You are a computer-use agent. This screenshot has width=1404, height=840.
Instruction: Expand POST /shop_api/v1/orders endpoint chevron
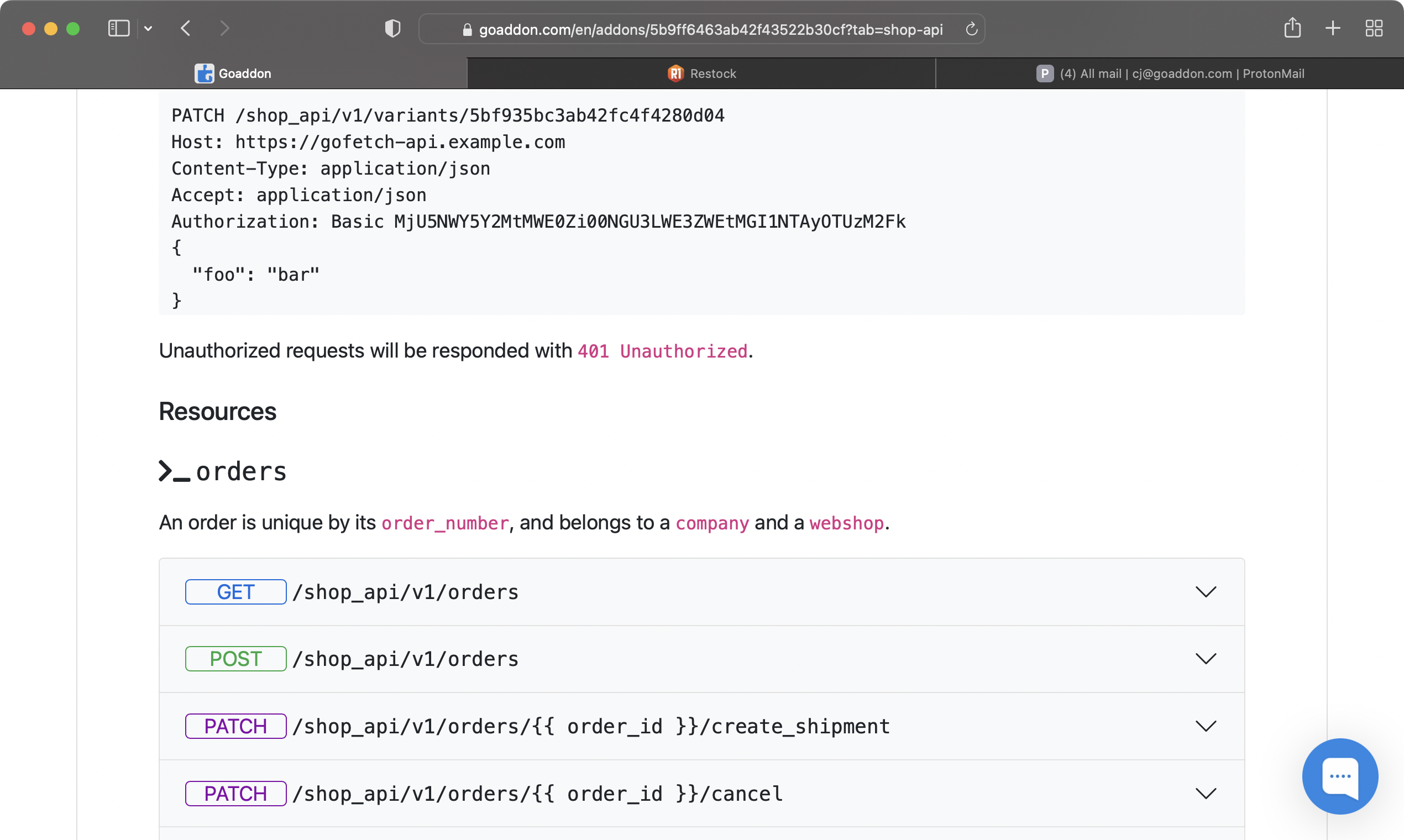coord(1206,659)
